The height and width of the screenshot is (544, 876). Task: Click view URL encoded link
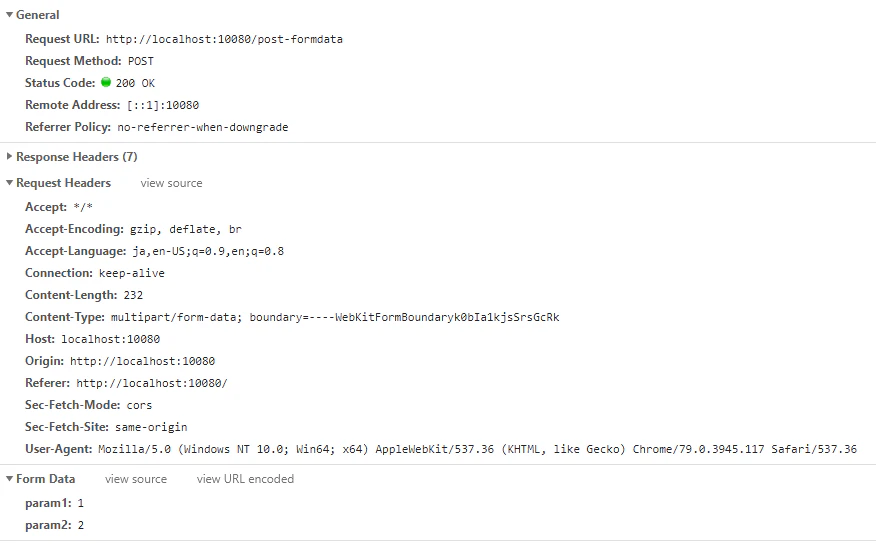click(x=245, y=479)
